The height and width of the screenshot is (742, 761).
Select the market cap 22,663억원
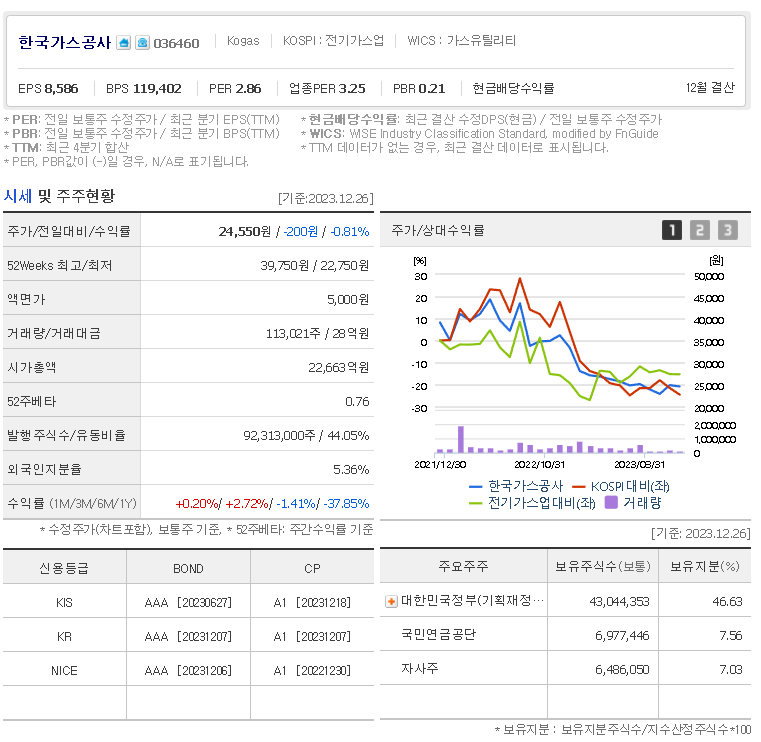[x=339, y=368]
